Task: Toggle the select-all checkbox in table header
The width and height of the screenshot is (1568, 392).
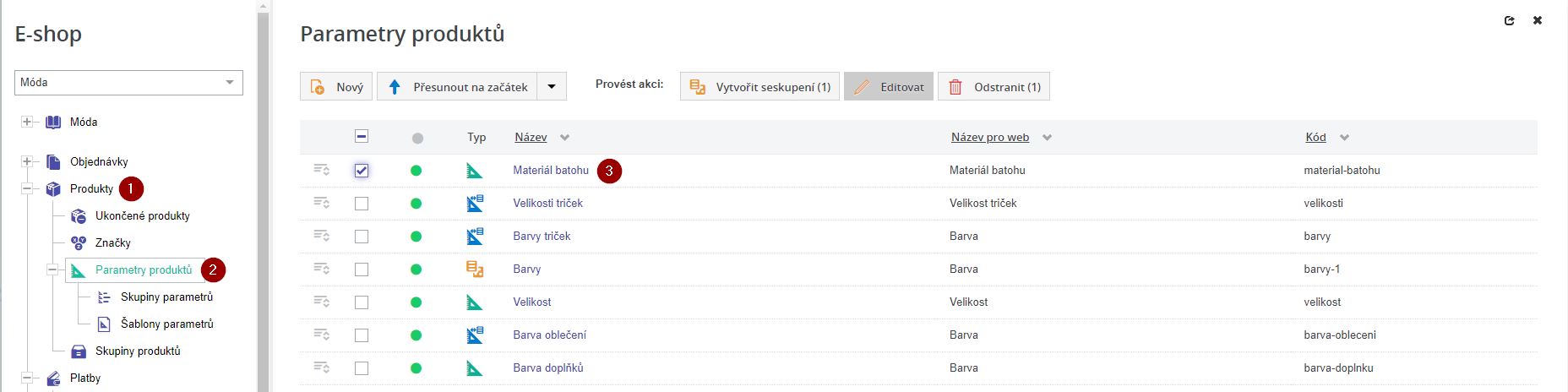Action: 362,137
